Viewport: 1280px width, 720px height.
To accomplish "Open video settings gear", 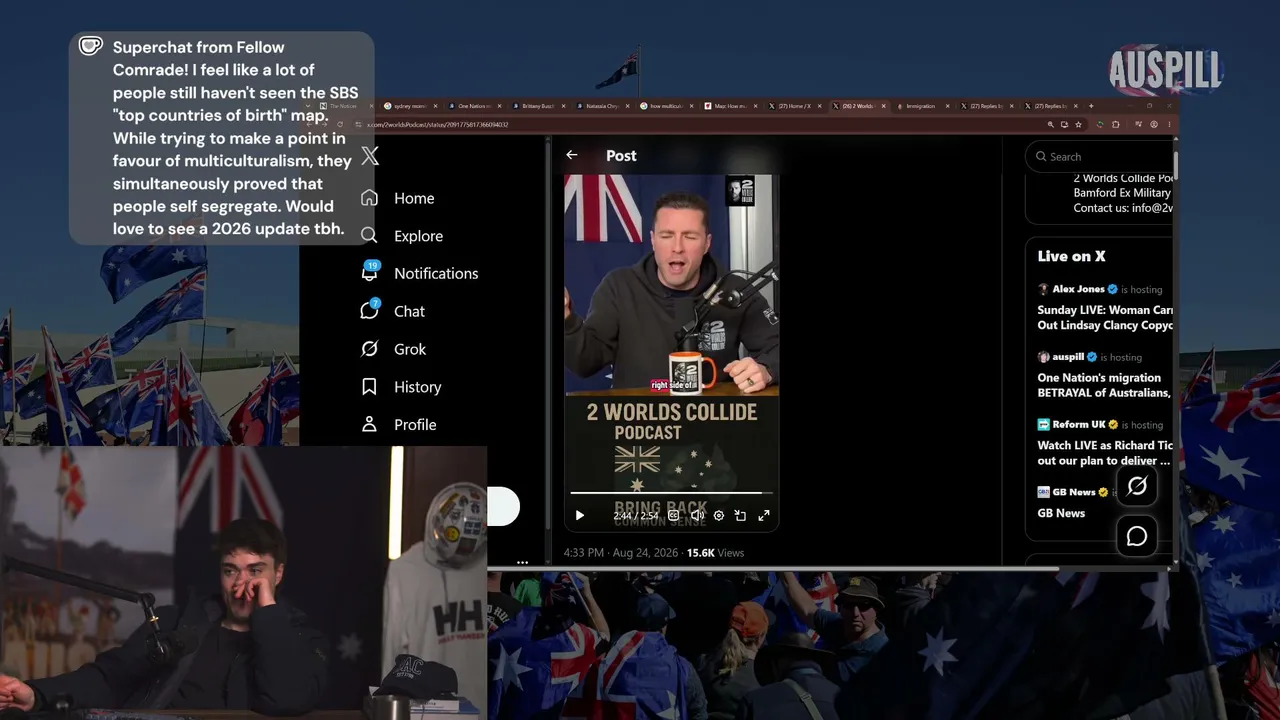I will coord(718,516).
